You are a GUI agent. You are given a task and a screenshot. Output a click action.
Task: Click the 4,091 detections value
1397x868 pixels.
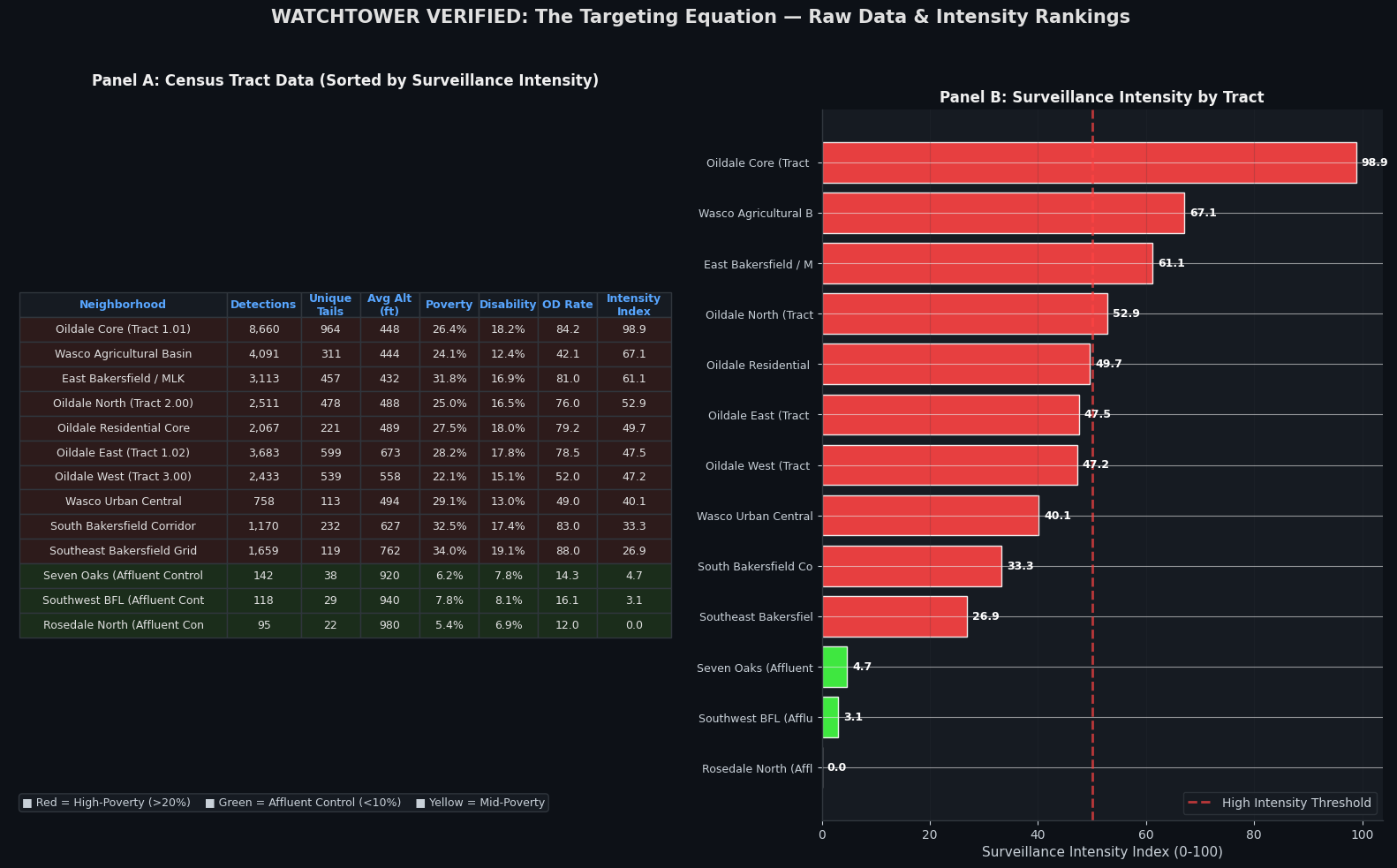[263, 354]
